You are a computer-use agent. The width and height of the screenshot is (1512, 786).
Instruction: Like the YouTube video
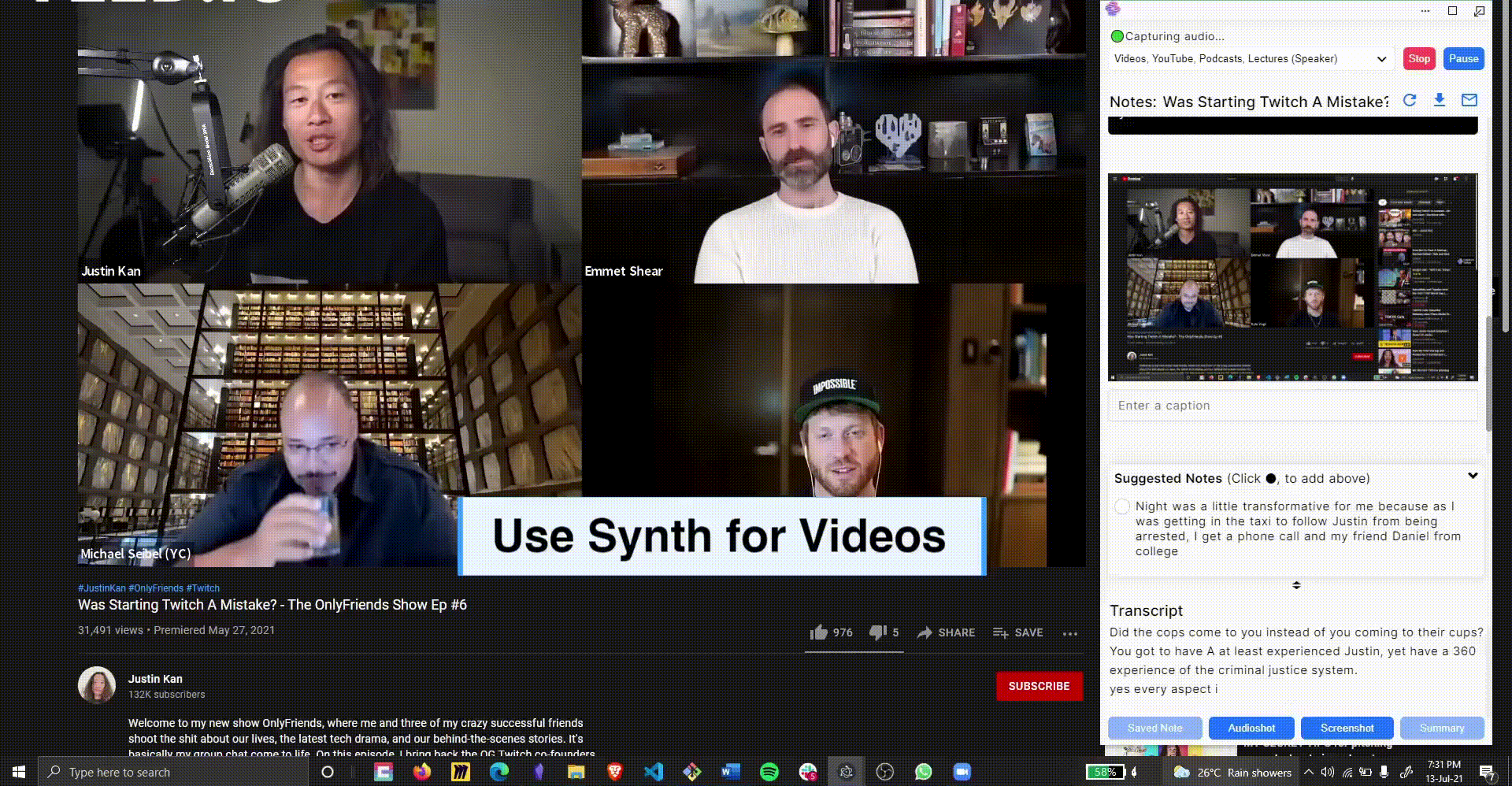coord(831,632)
